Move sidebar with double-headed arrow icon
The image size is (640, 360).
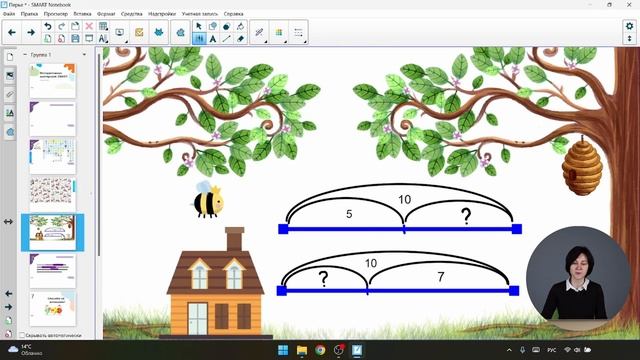[9, 222]
